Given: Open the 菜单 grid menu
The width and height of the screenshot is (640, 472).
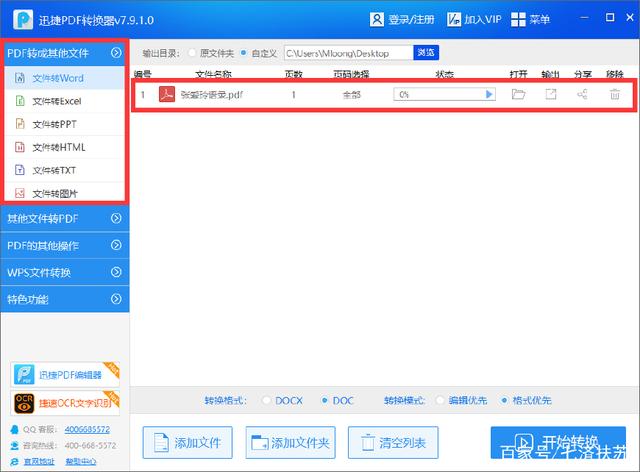Looking at the screenshot, I should 530,19.
